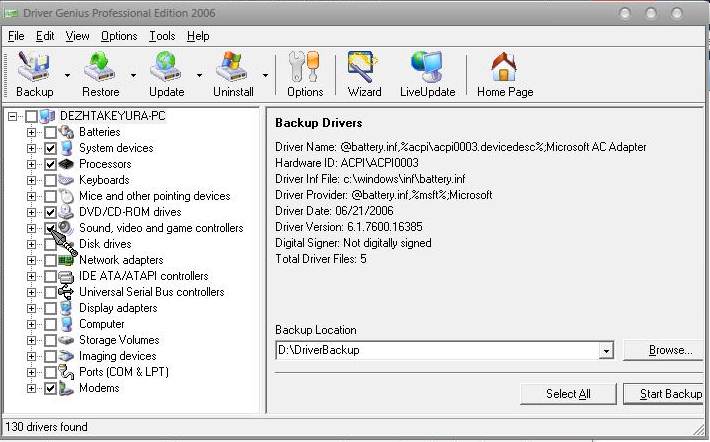Select the Disk drives label

pos(105,244)
